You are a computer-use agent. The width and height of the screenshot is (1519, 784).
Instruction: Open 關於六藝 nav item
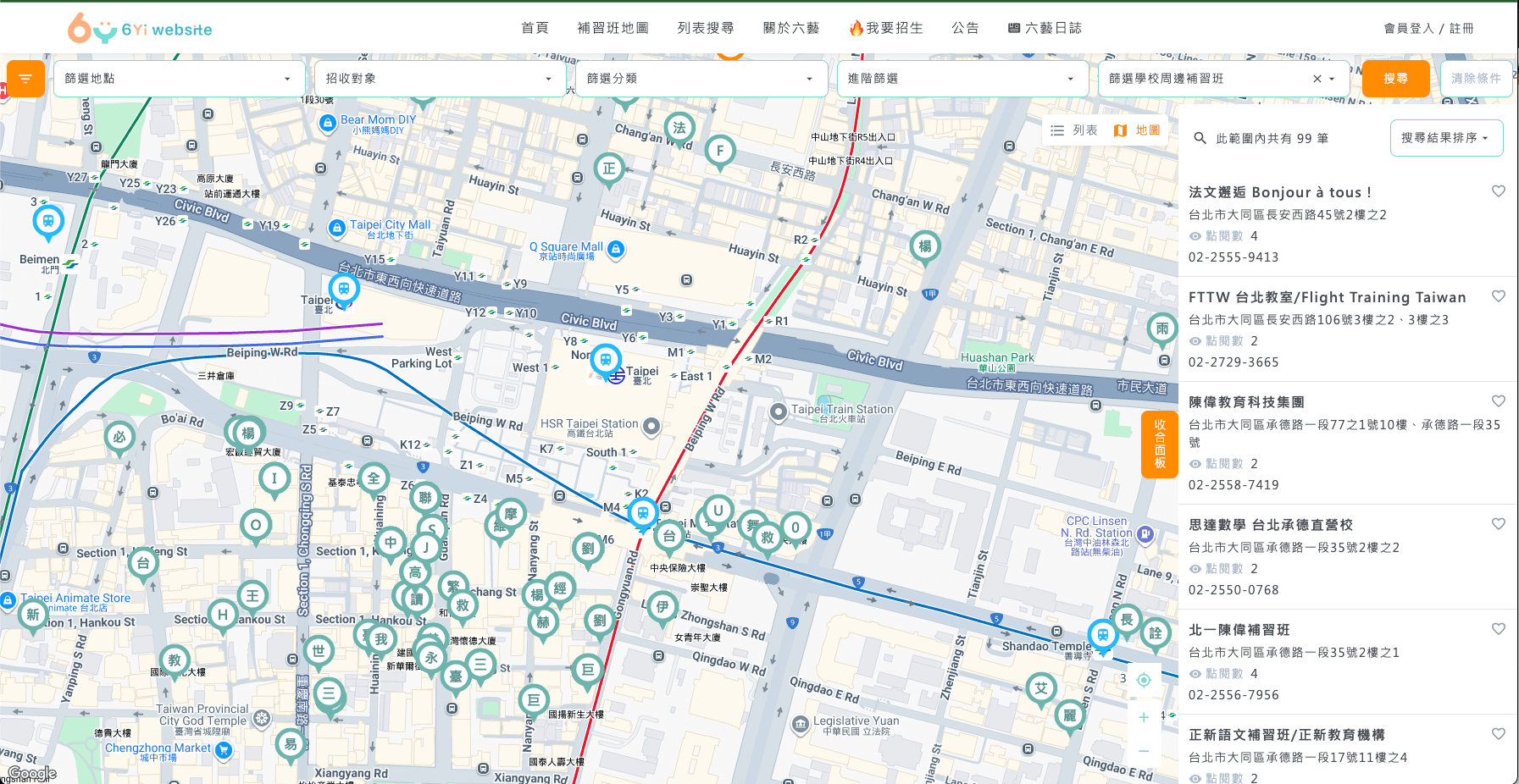click(x=791, y=28)
